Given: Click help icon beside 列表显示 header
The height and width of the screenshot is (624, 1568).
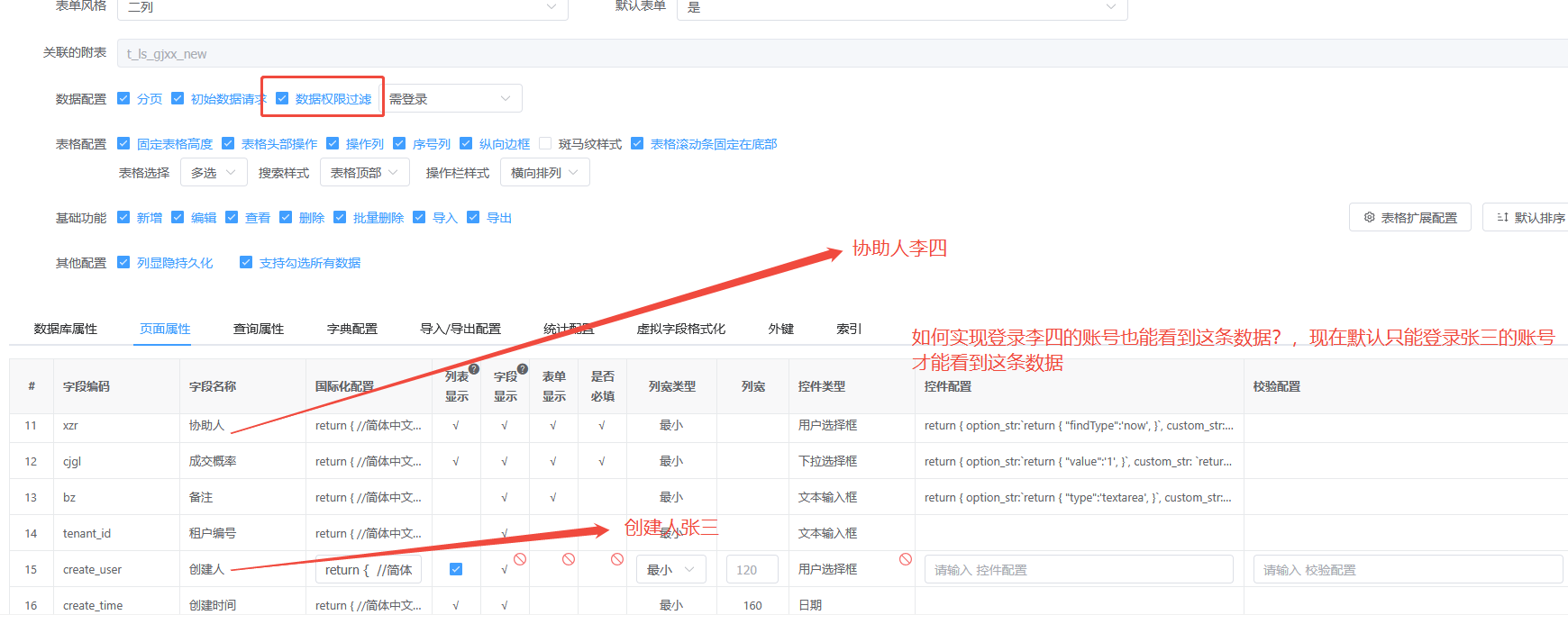Looking at the screenshot, I should tap(474, 369).
